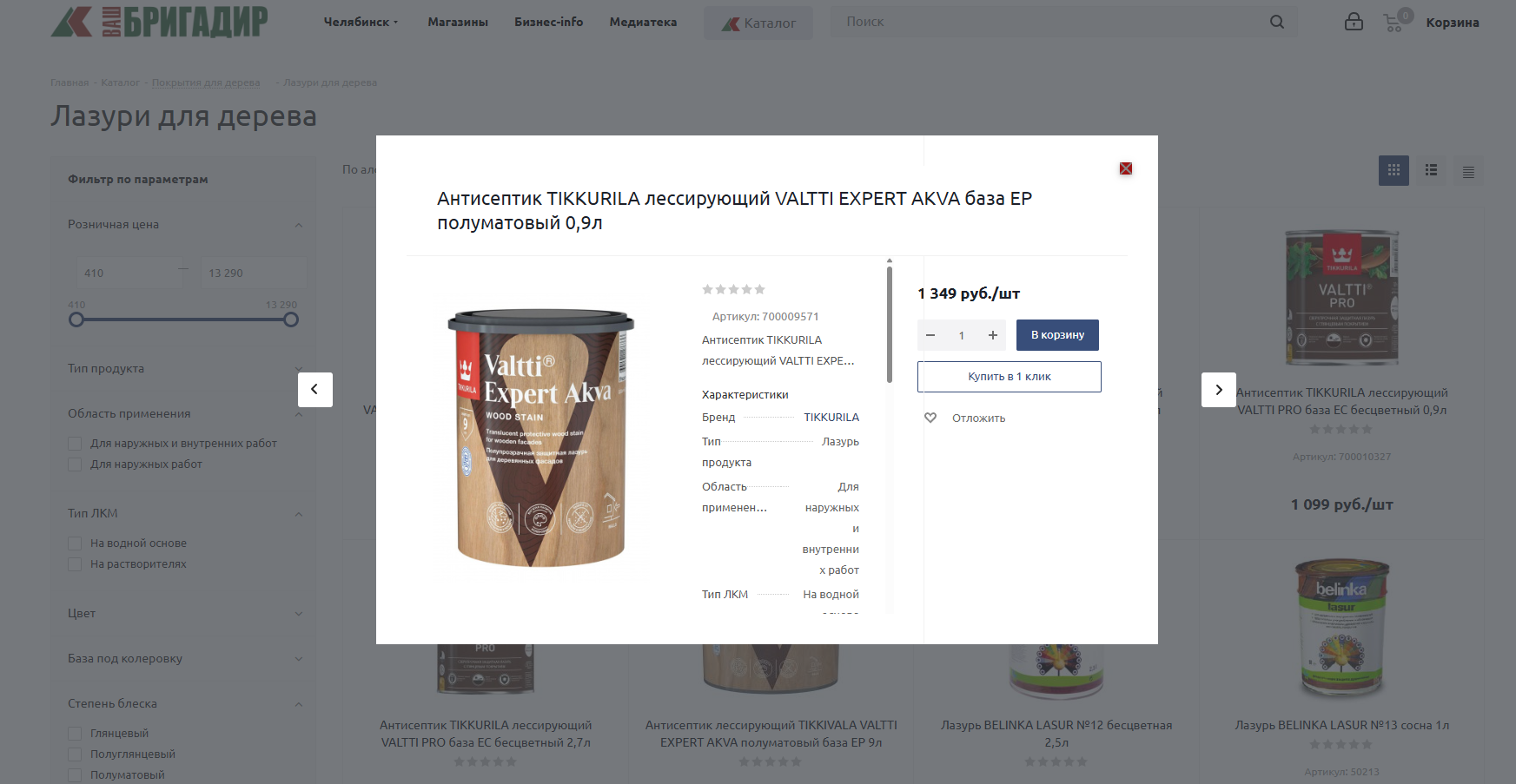Click the heart icon to postpone item
Image resolution: width=1516 pixels, height=784 pixels.
click(930, 418)
